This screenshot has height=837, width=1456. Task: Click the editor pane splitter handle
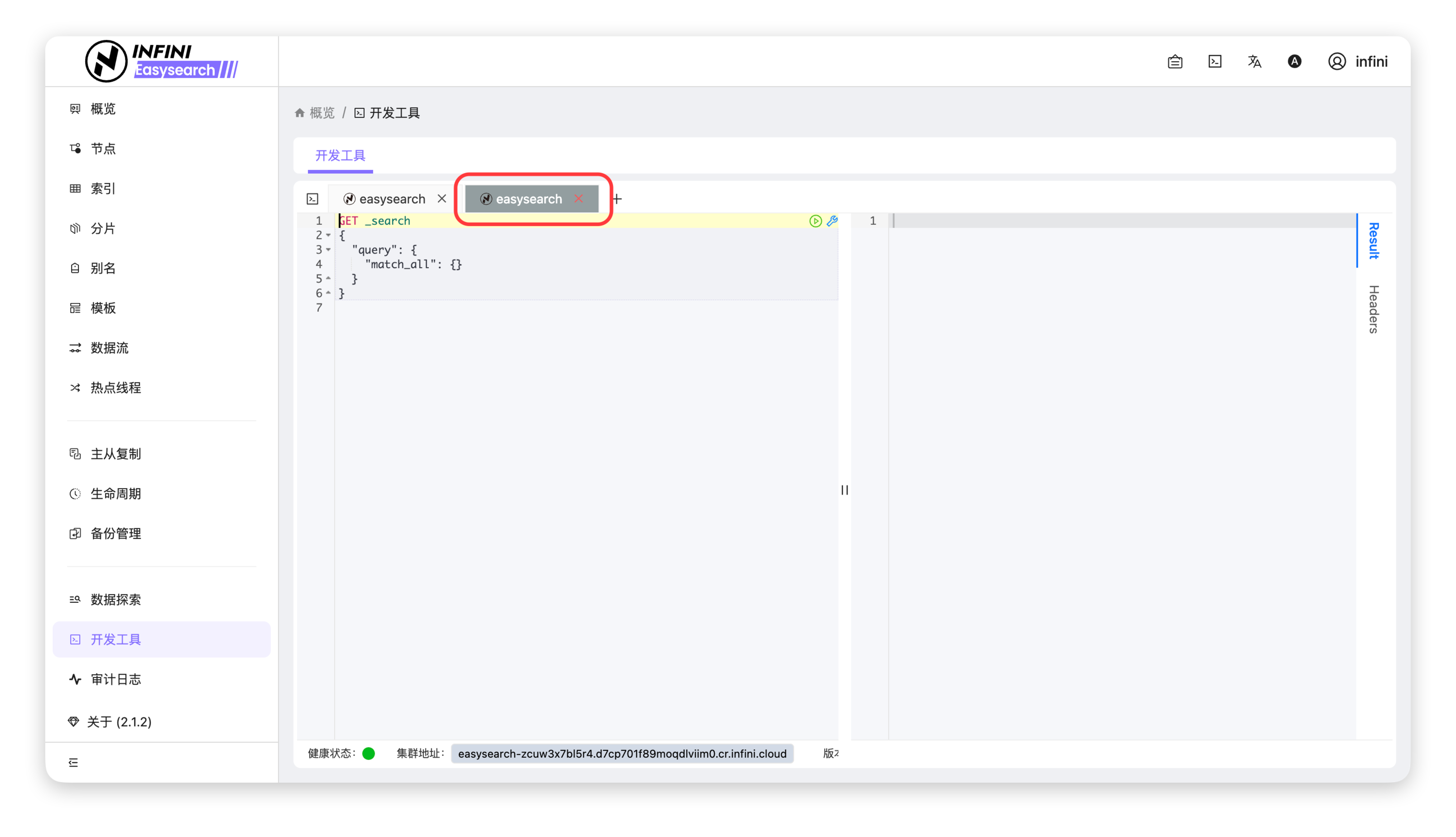pos(844,490)
